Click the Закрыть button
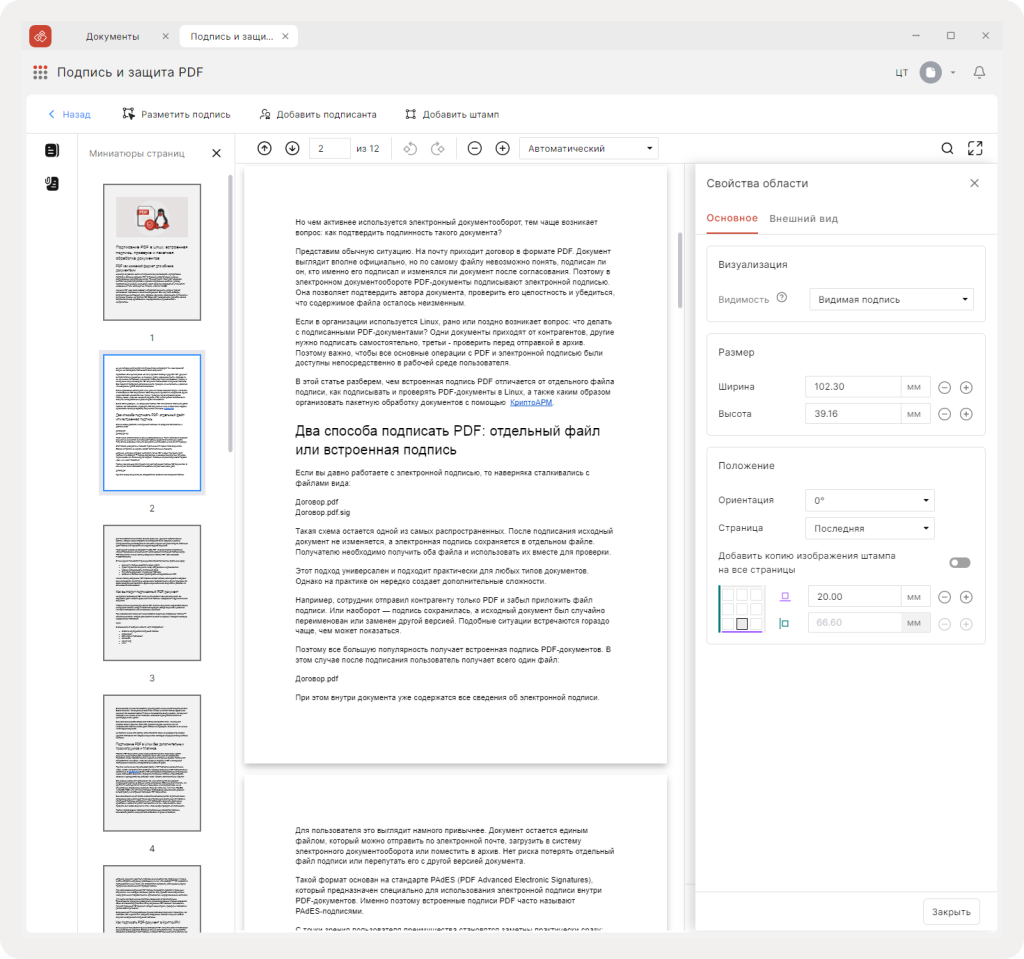 click(x=951, y=912)
